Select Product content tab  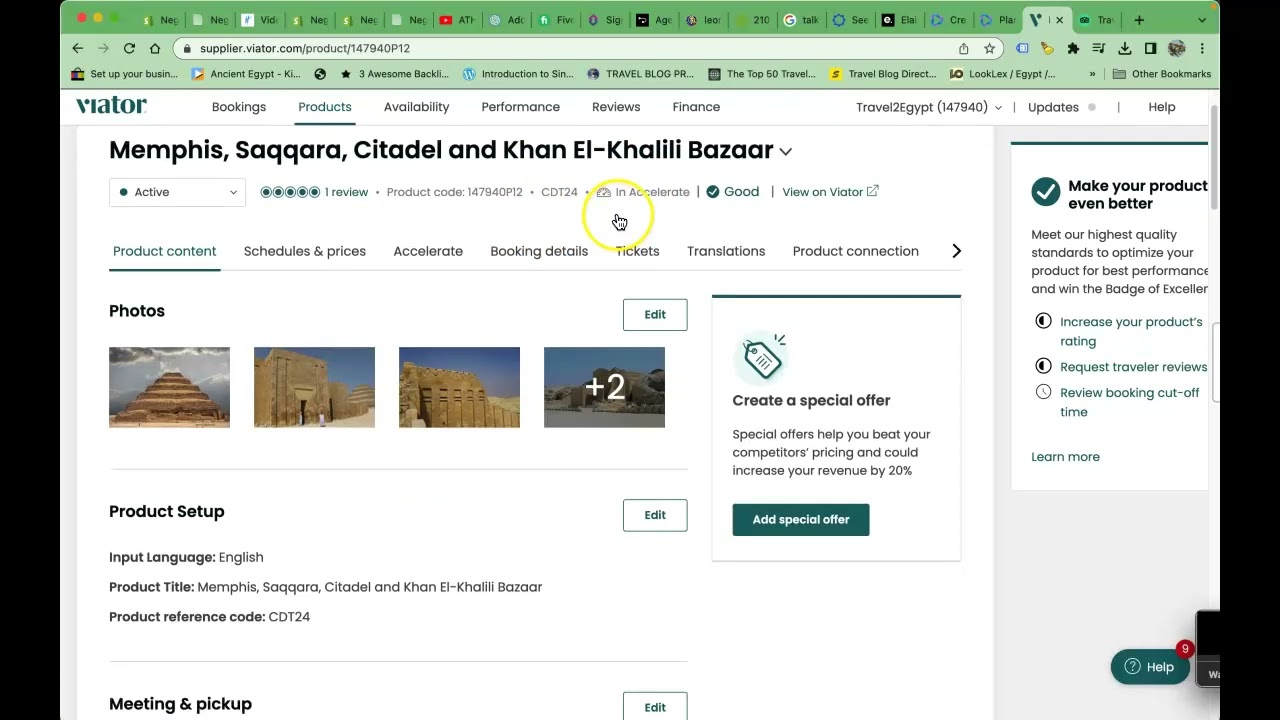(x=164, y=251)
